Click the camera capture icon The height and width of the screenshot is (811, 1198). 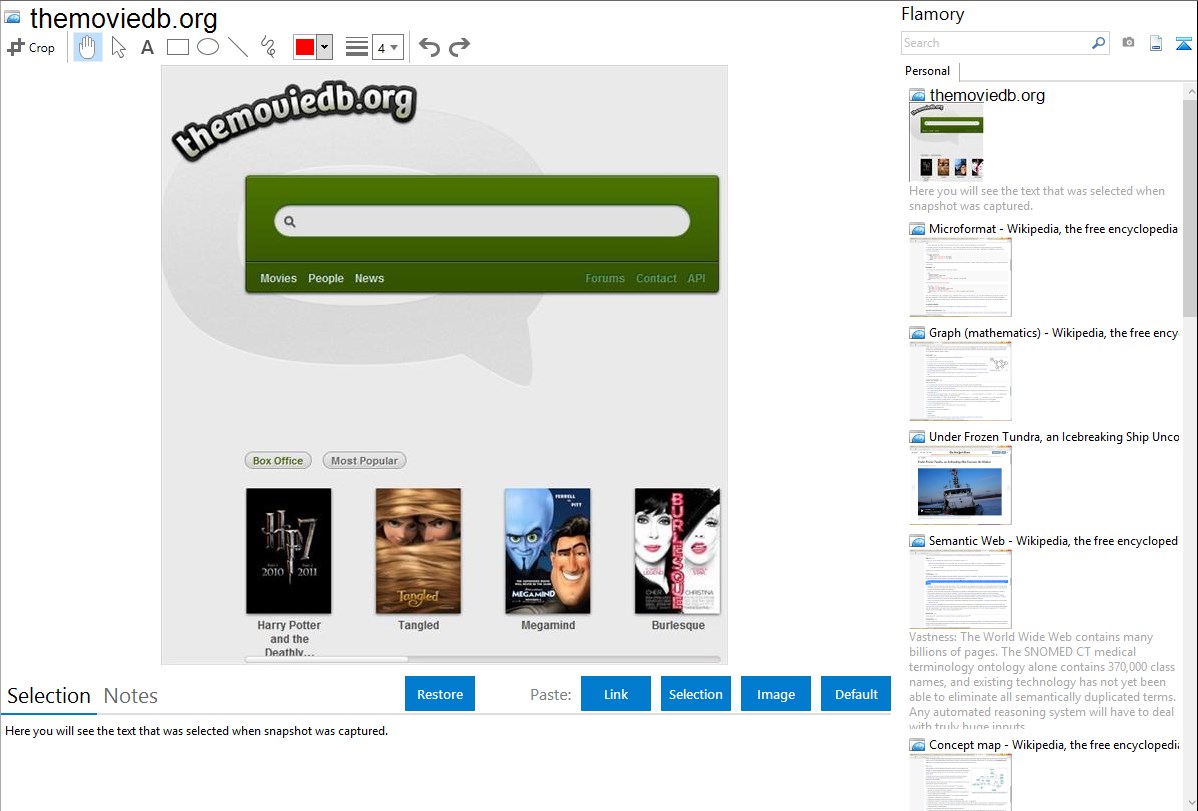(1128, 43)
